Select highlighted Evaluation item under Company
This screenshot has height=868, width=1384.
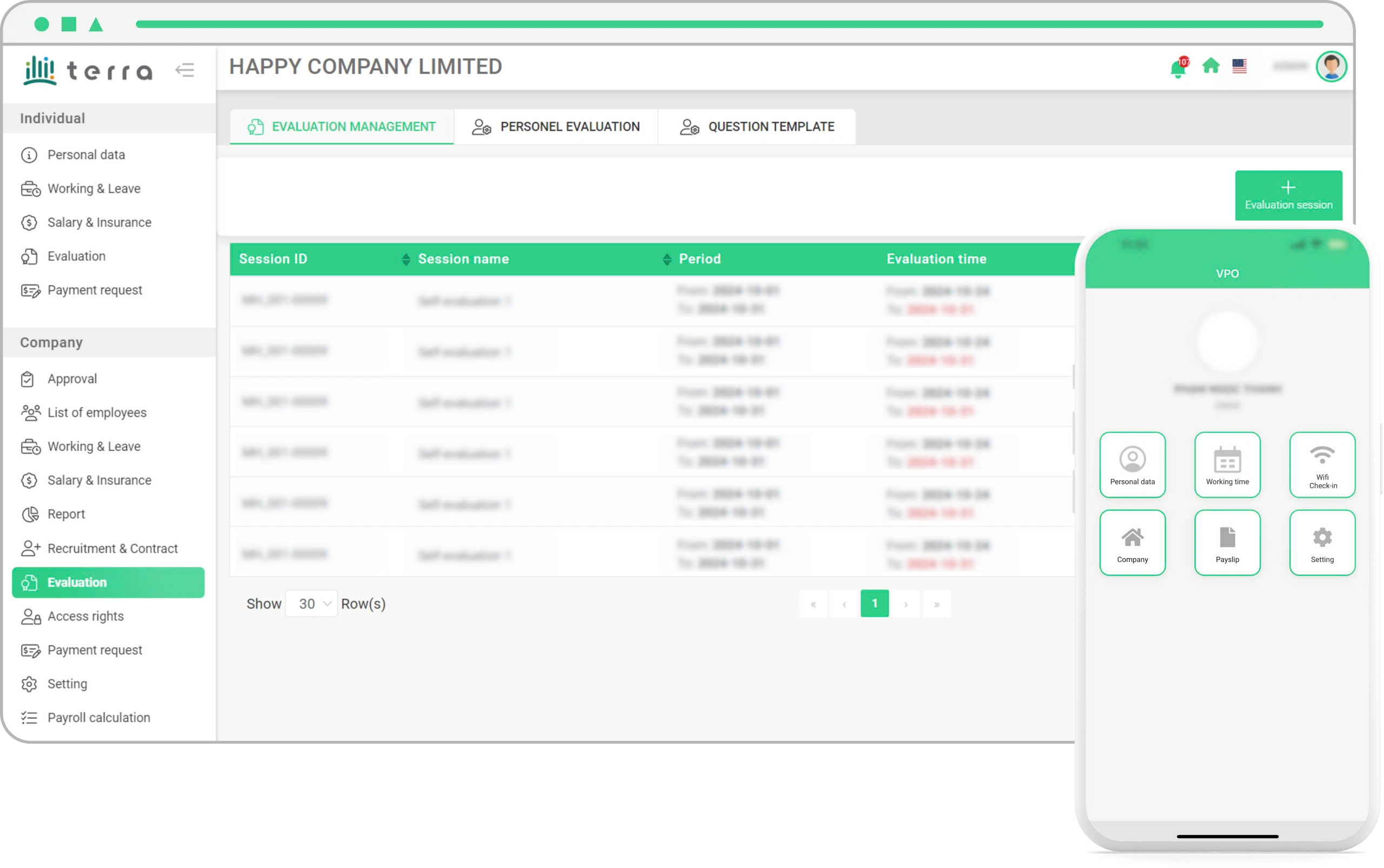(109, 583)
